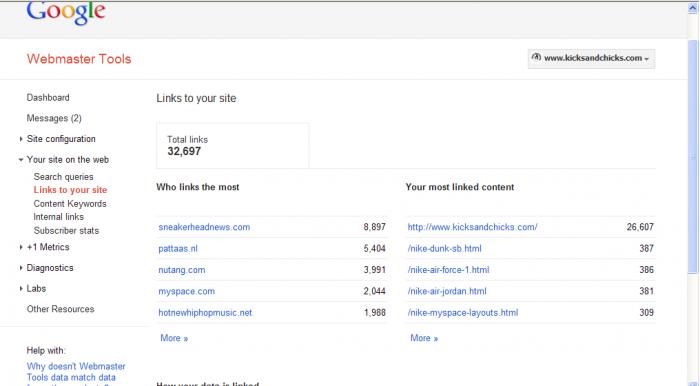Click the 386 link count
The width and height of the screenshot is (700, 386).
point(646,270)
